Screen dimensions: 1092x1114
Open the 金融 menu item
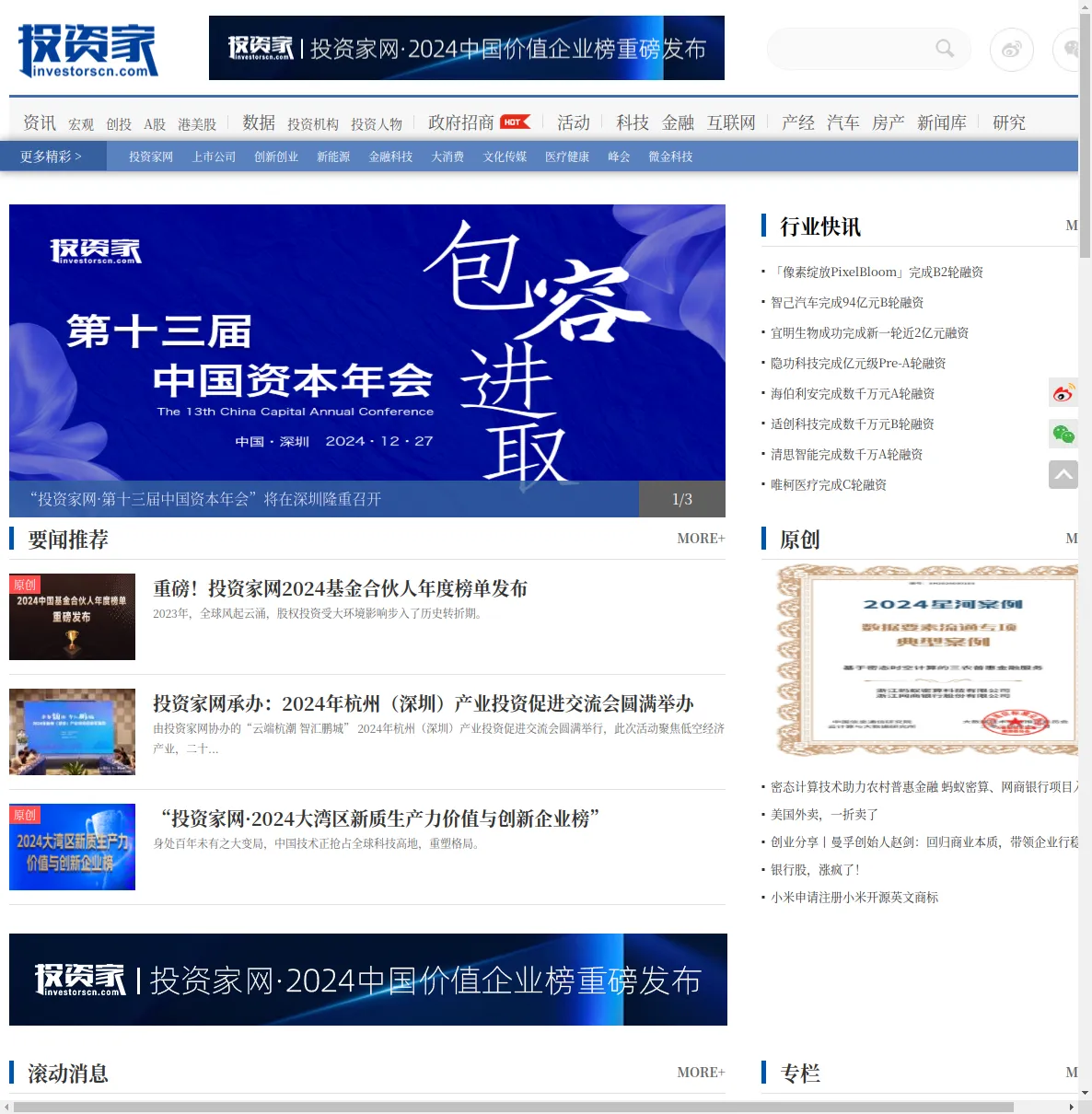click(x=678, y=122)
